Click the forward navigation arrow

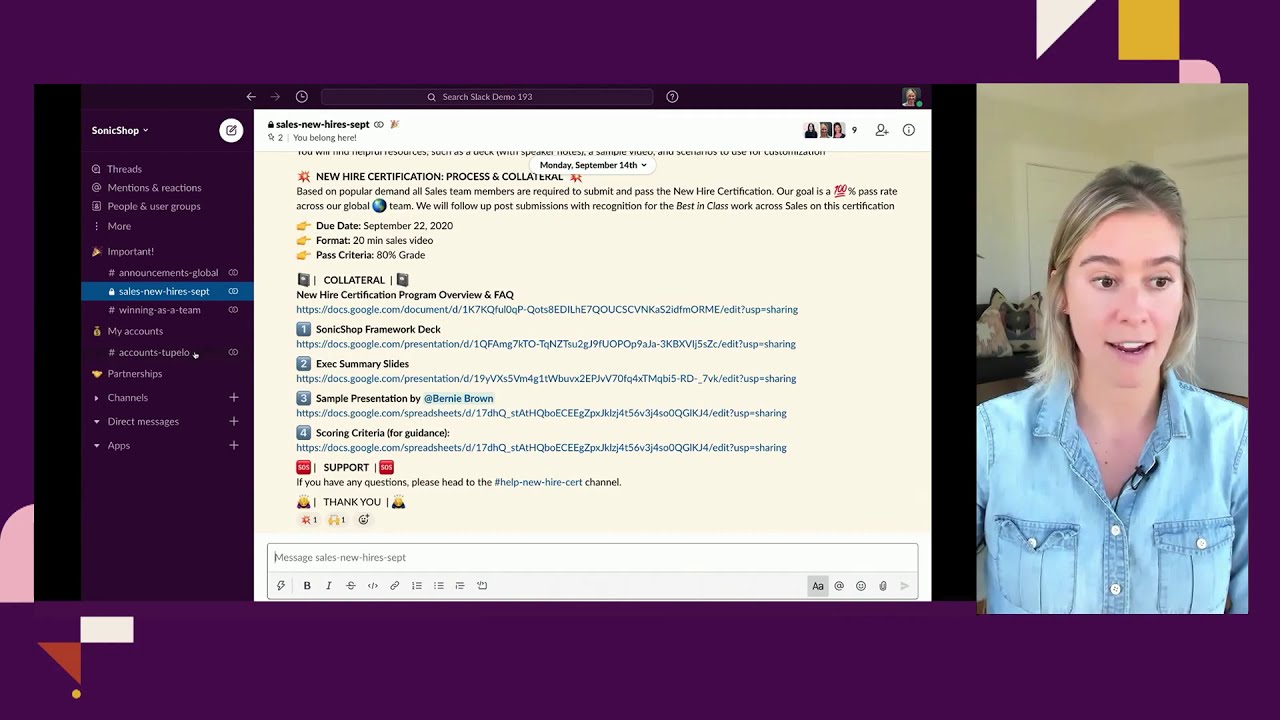point(275,97)
